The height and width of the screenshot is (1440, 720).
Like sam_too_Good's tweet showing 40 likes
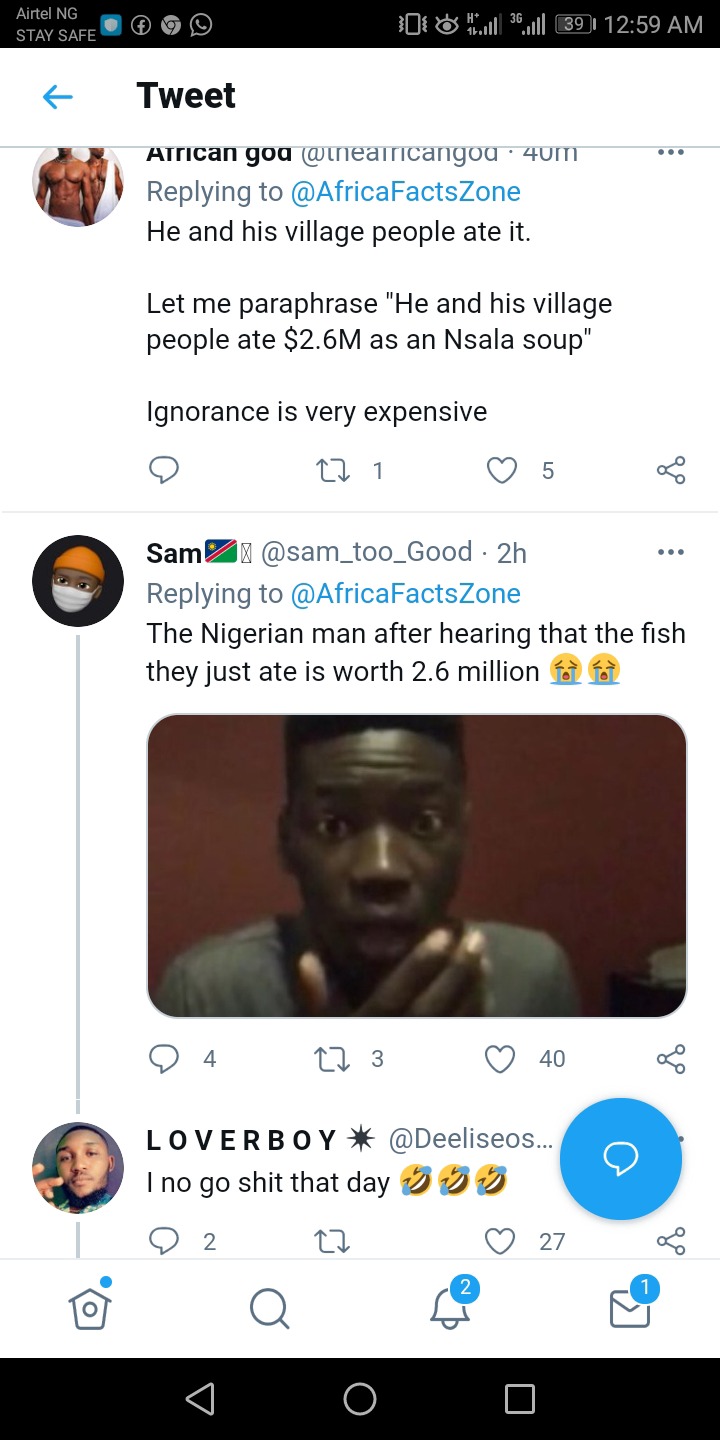coord(500,1058)
